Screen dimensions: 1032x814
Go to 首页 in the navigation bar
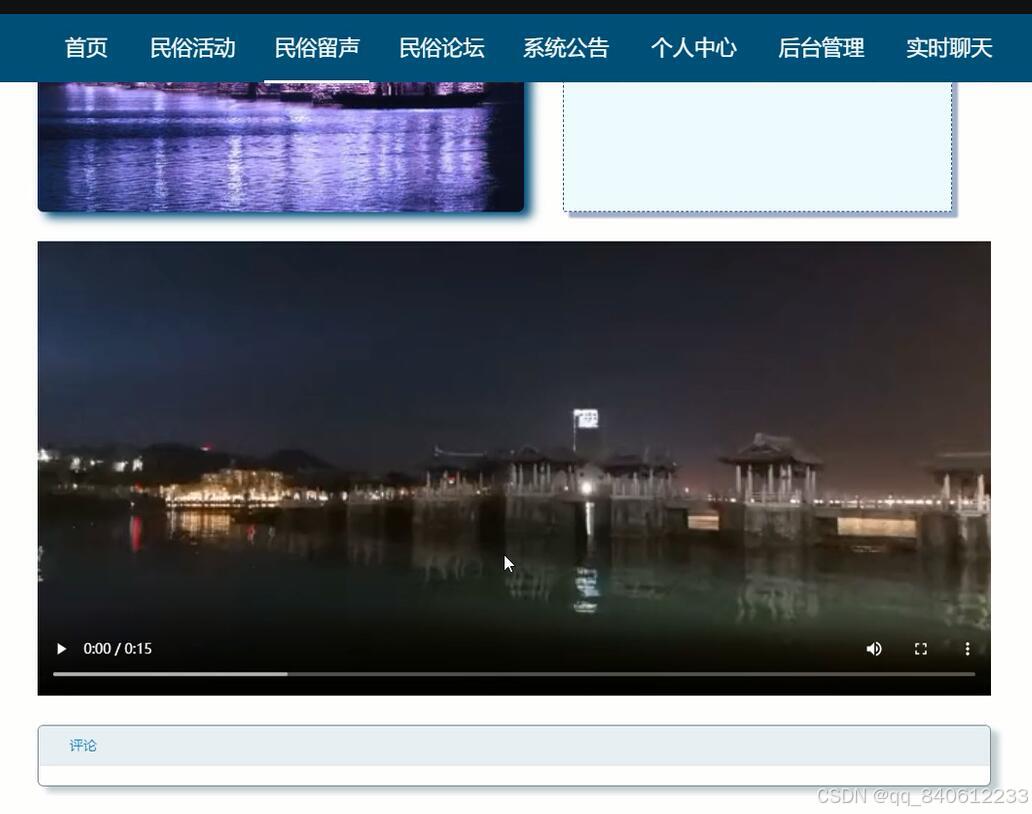(86, 48)
